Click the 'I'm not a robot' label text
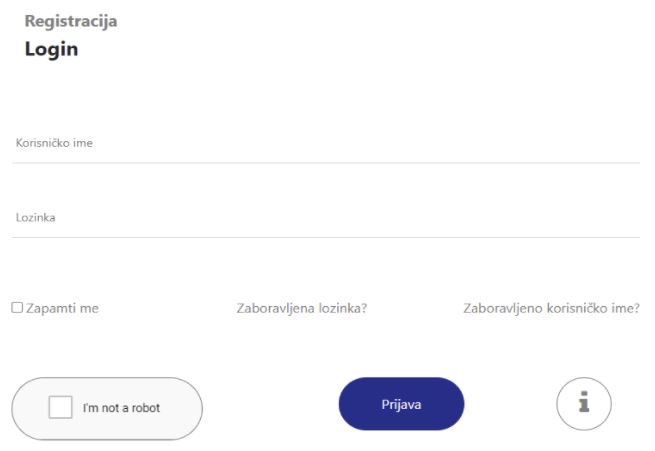 [x=121, y=408]
